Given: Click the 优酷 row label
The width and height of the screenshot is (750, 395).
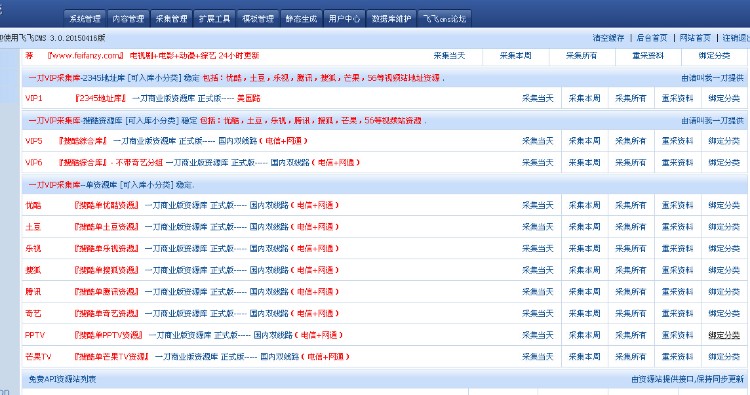Looking at the screenshot, I should (x=33, y=205).
